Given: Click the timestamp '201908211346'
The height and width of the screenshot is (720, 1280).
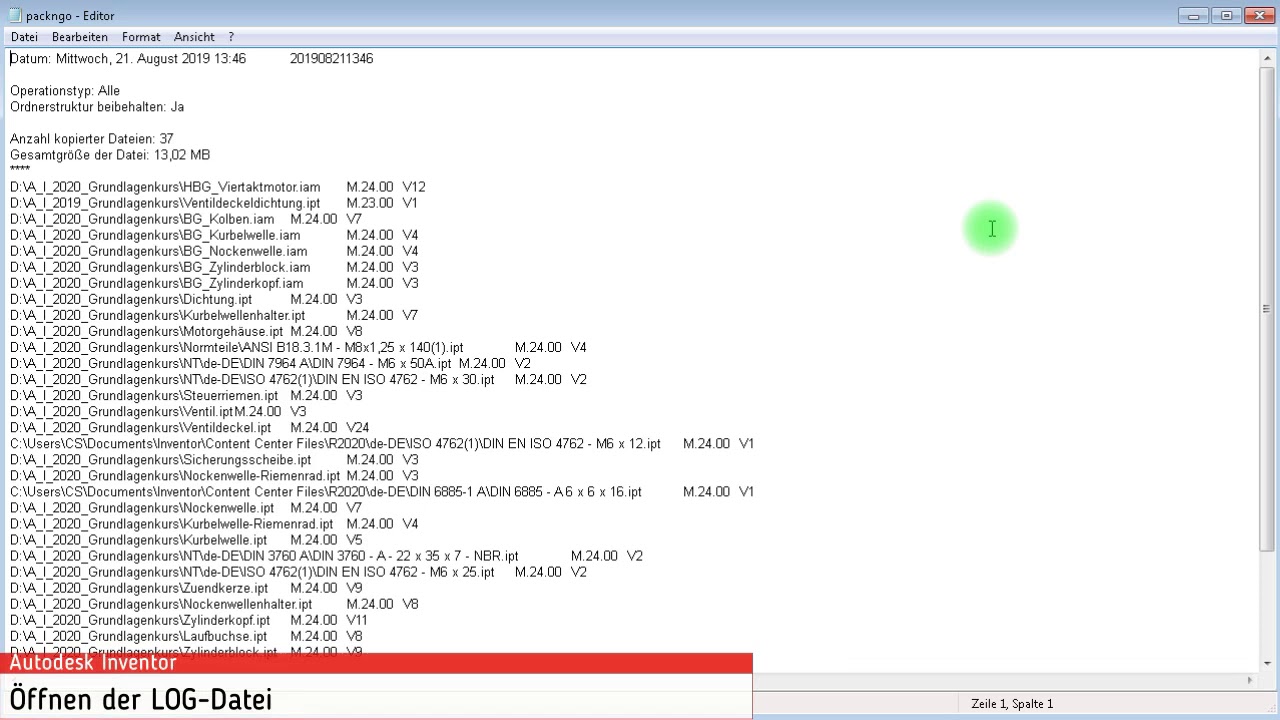Looking at the screenshot, I should pyautogui.click(x=331, y=59).
